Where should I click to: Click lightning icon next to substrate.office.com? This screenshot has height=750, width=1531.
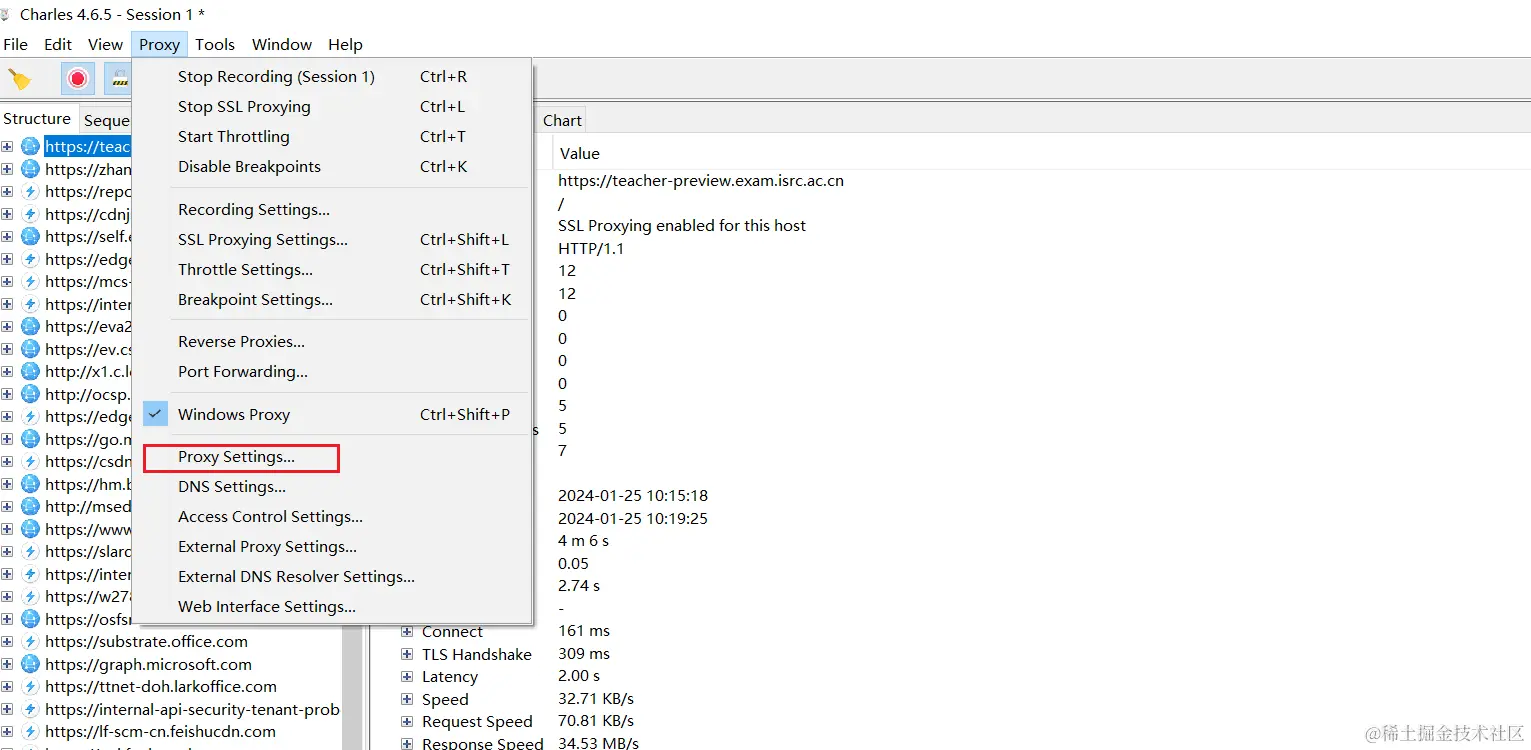(30, 642)
